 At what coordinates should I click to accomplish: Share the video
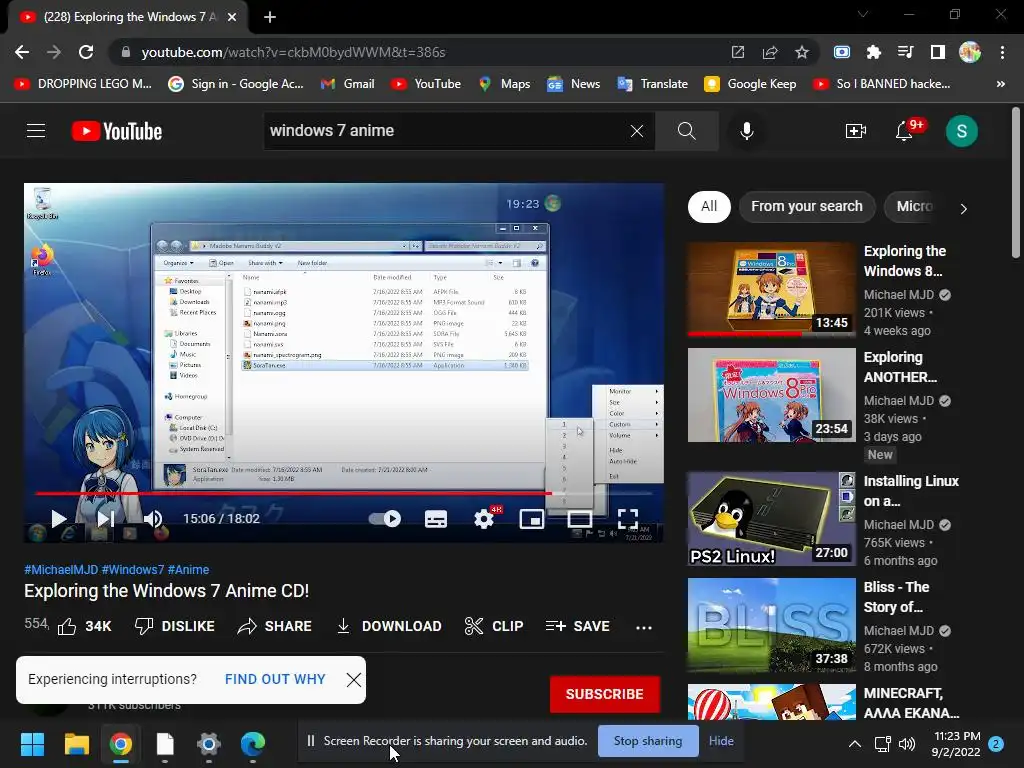(x=274, y=626)
